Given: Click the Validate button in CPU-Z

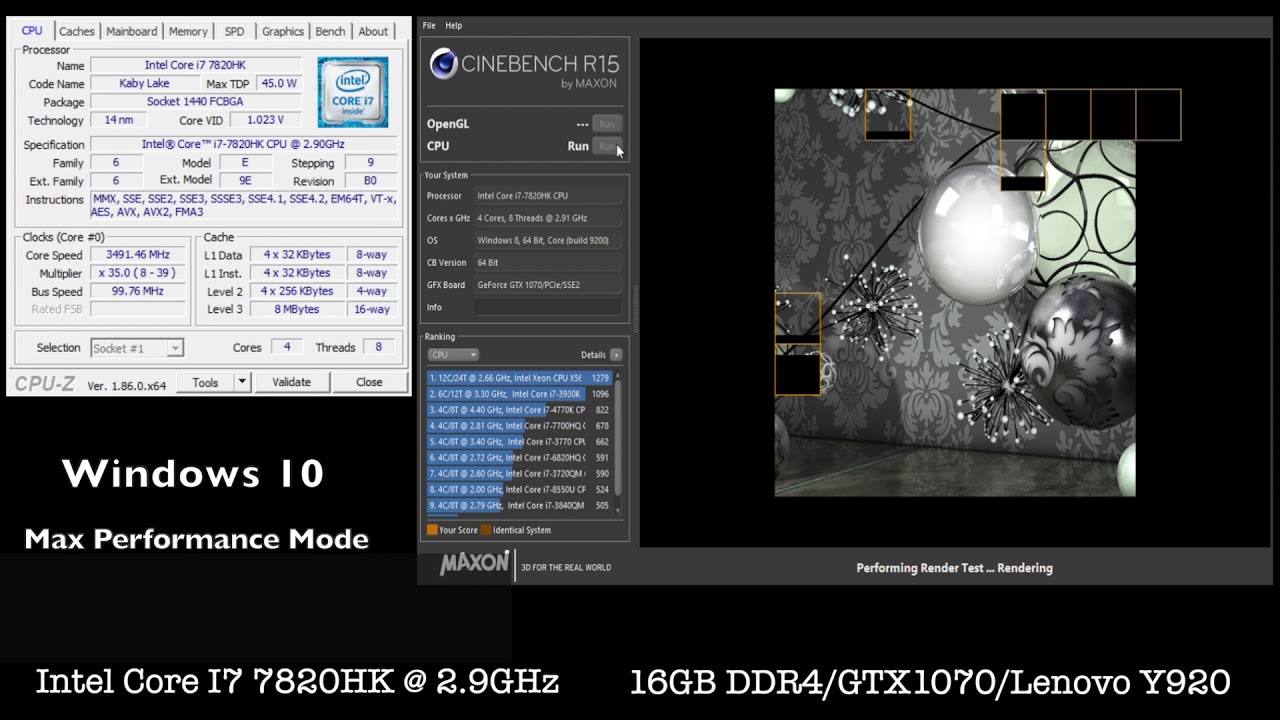Looking at the screenshot, I should click(x=291, y=382).
